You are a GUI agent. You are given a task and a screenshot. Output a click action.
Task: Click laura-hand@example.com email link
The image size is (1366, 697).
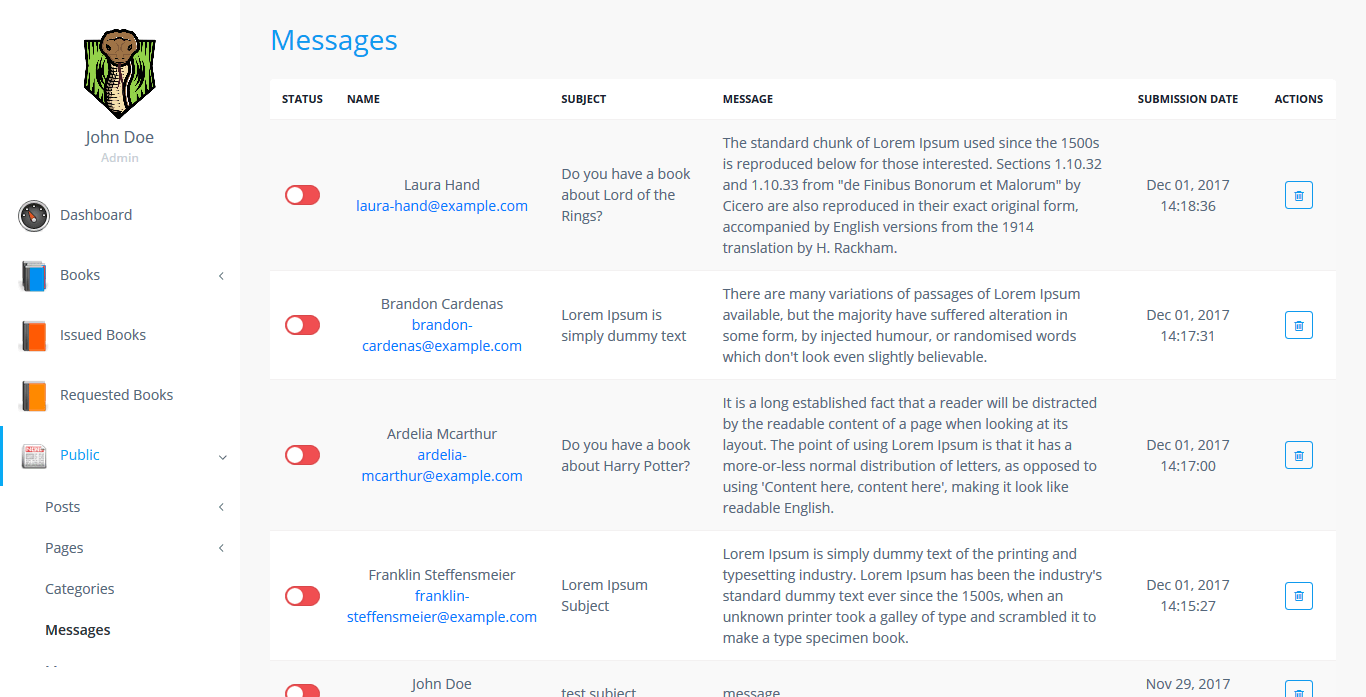(x=442, y=206)
